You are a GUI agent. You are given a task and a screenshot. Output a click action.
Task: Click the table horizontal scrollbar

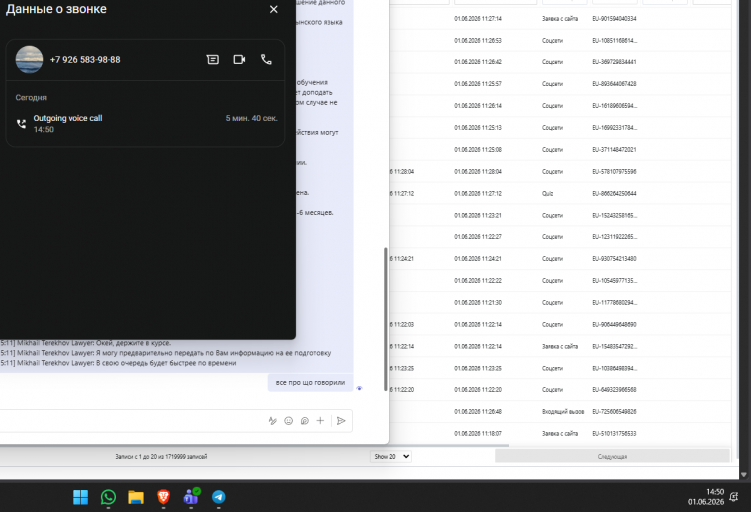click(448, 445)
